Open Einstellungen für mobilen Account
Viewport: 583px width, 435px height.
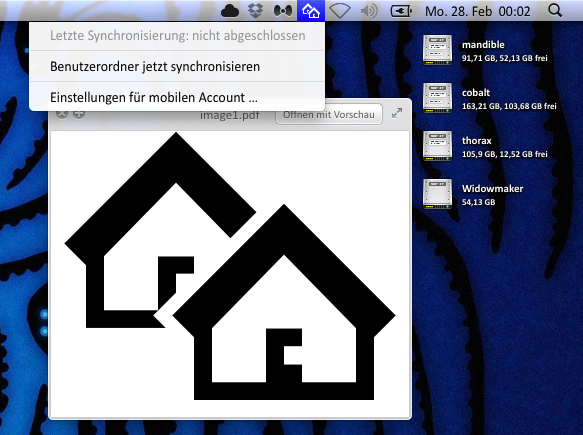point(177,97)
